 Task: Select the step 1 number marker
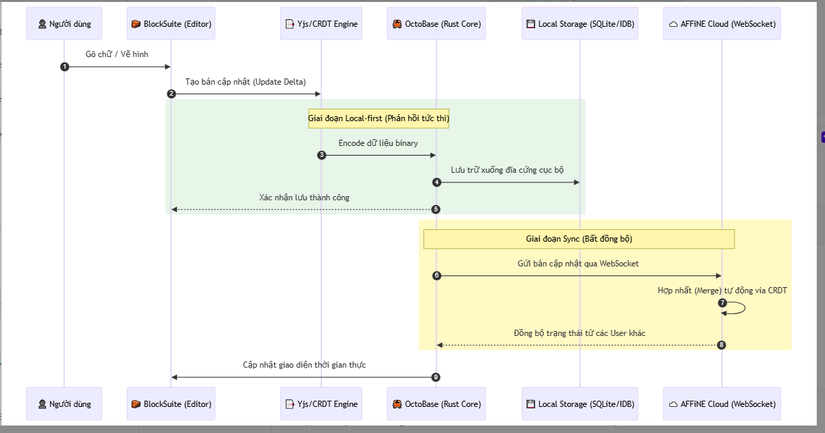(x=65, y=67)
